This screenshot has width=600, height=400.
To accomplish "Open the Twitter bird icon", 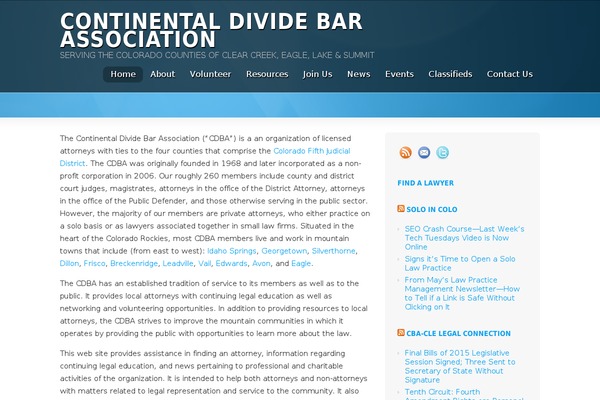I will point(442,152).
